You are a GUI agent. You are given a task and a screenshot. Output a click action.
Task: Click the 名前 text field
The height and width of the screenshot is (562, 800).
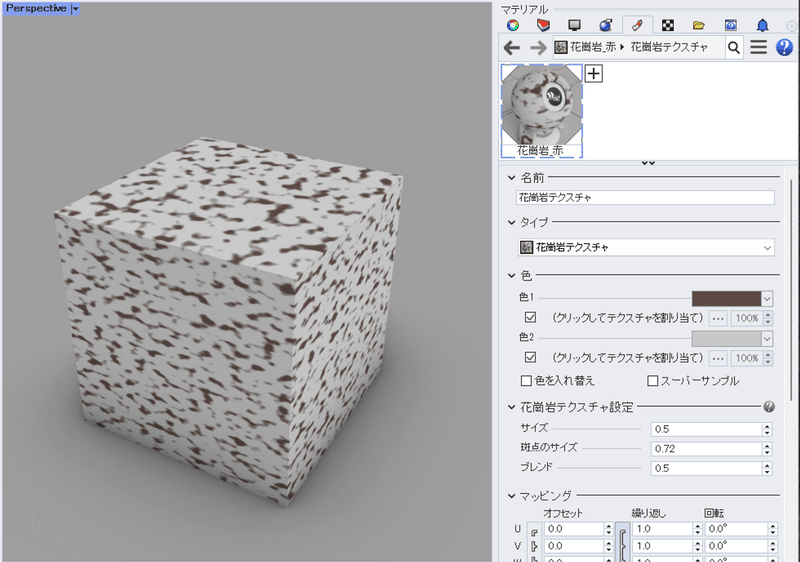point(645,197)
